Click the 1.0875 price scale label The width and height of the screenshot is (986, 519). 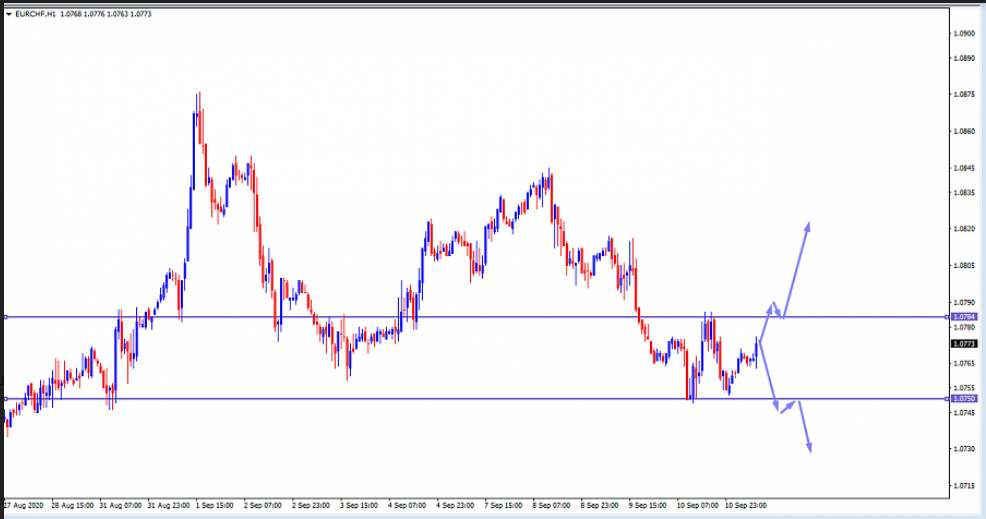(965, 94)
